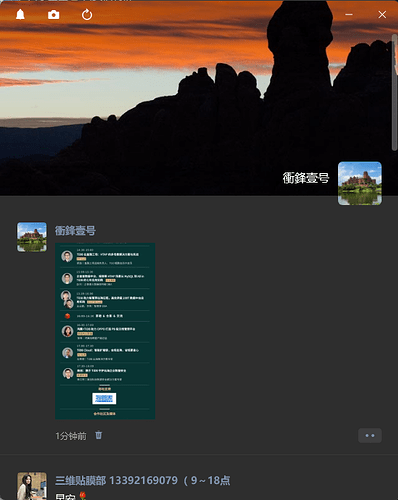The height and width of the screenshot is (500, 398).
Task: Open the profile avatar on cover photo
Action: coord(360,183)
